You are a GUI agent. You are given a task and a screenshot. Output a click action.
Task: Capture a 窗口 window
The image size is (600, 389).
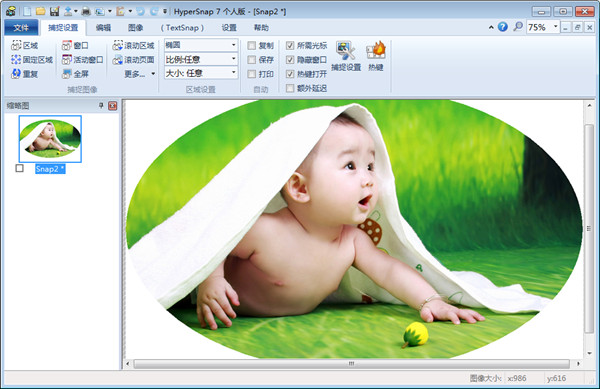coord(75,46)
